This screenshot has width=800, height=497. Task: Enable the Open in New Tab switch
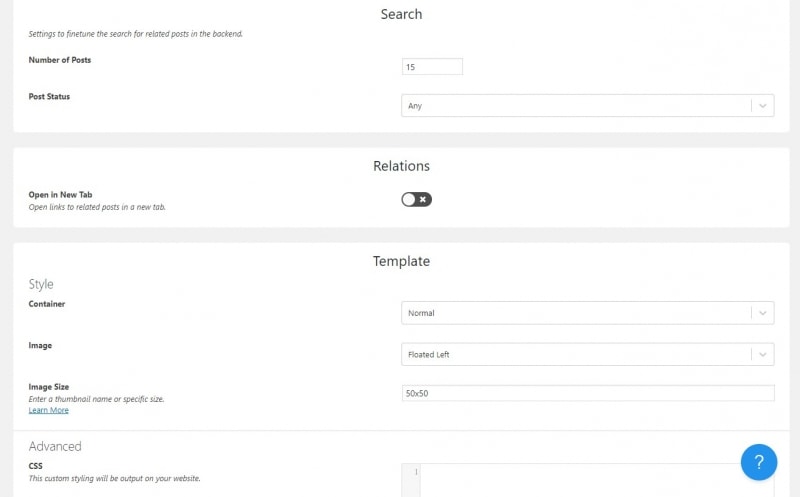pyautogui.click(x=416, y=199)
